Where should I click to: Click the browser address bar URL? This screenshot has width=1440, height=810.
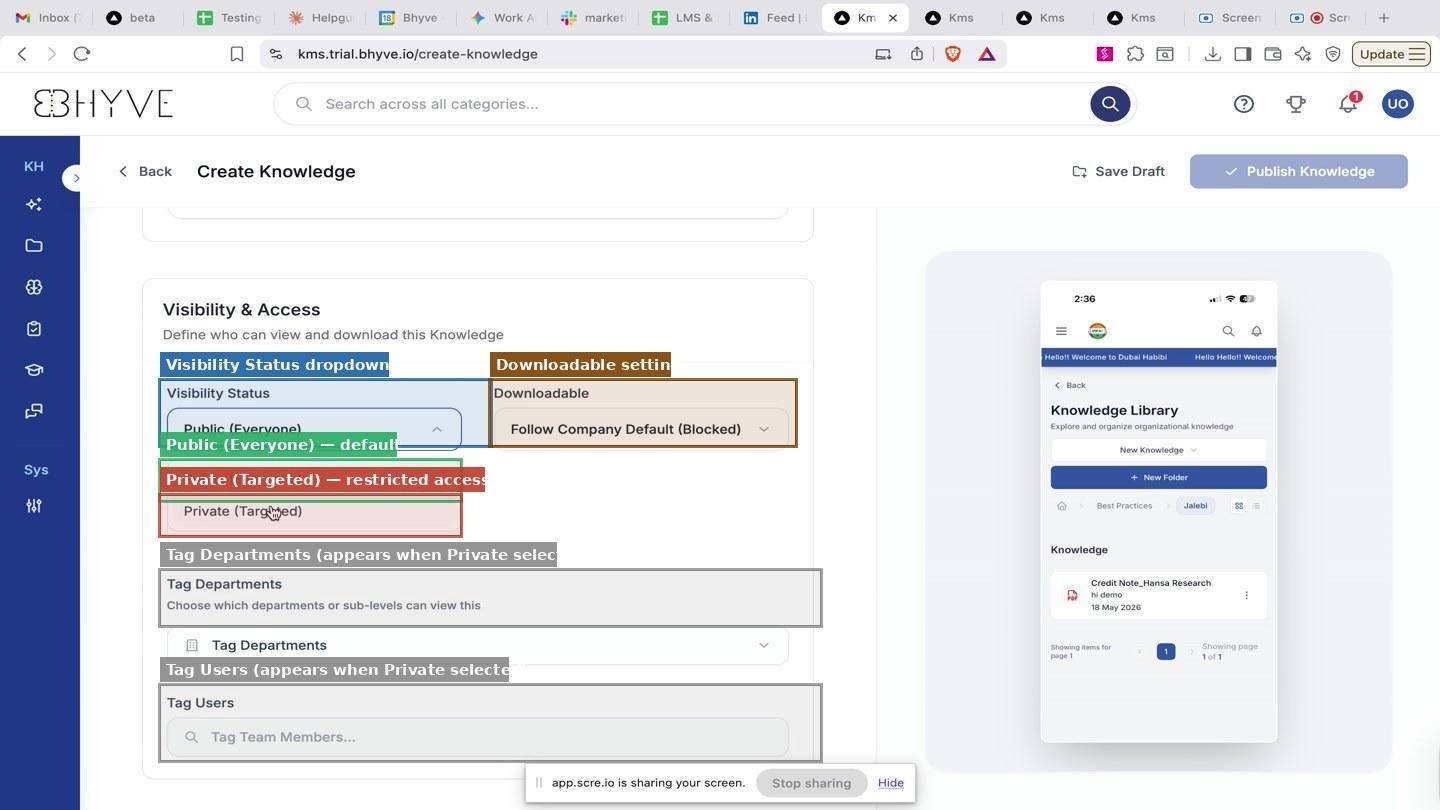[x=418, y=54]
